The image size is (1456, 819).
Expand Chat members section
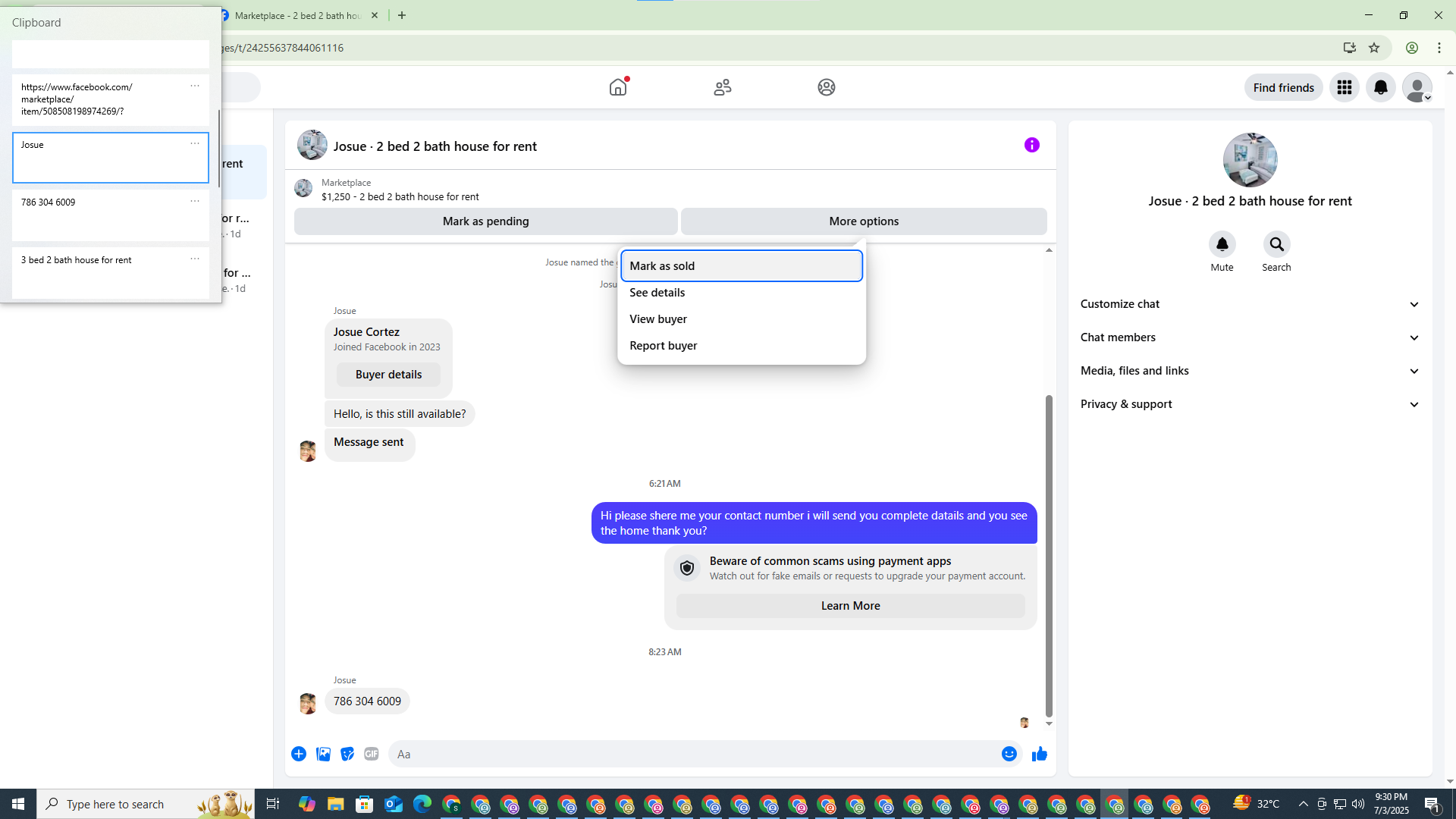pos(1250,337)
